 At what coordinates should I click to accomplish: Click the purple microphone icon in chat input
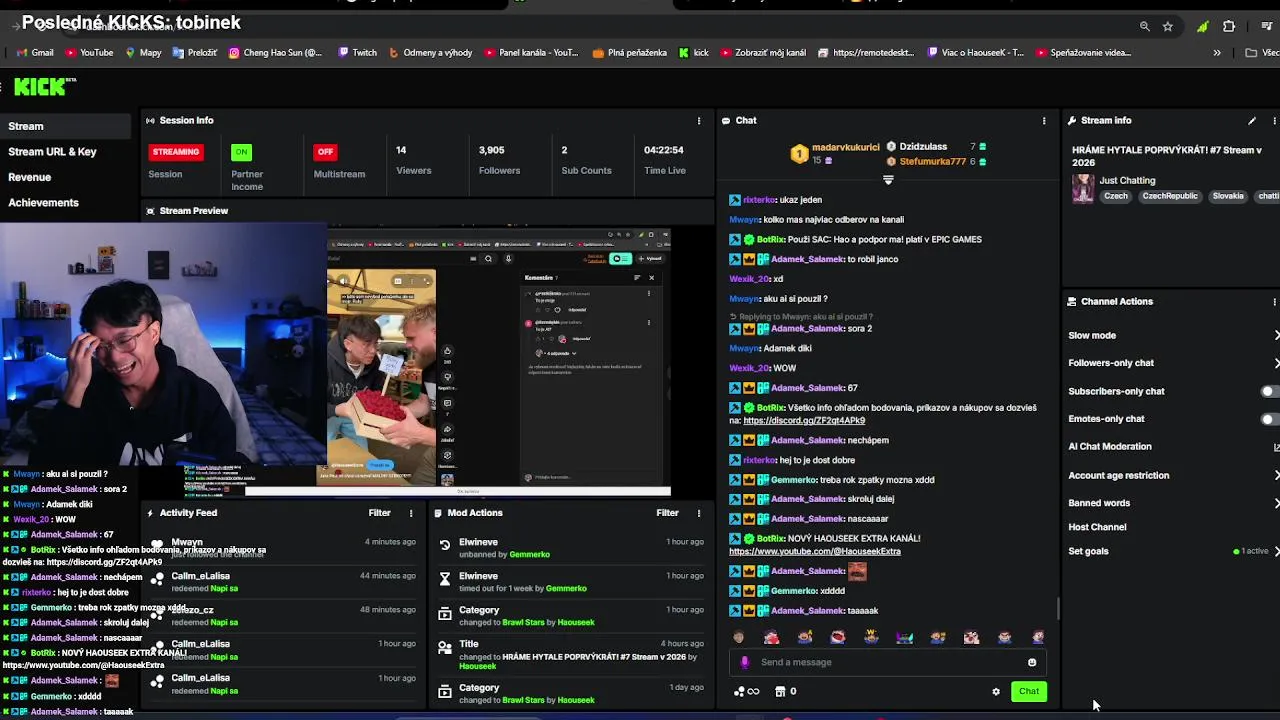[744, 662]
